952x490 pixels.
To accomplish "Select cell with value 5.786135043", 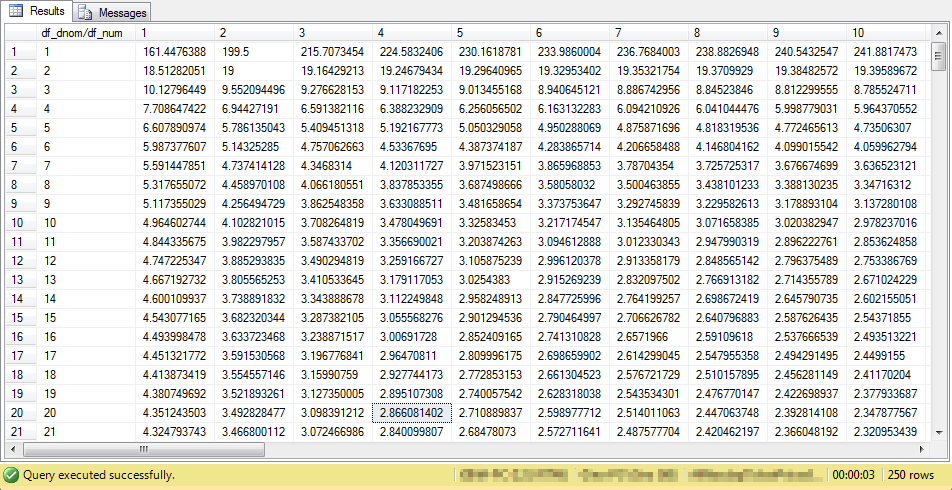I will 254,128.
